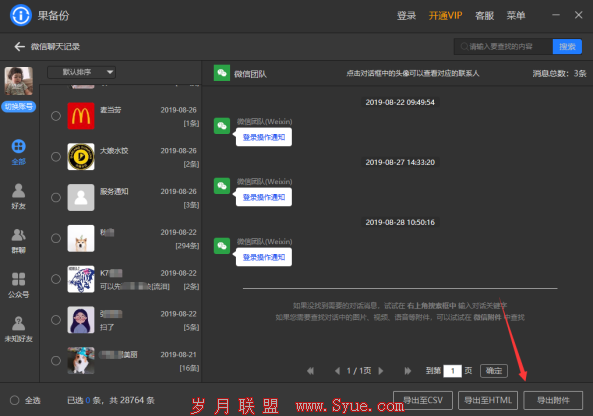Export chats with 导出至HTML button
The image size is (593, 416).
[x=488, y=400]
